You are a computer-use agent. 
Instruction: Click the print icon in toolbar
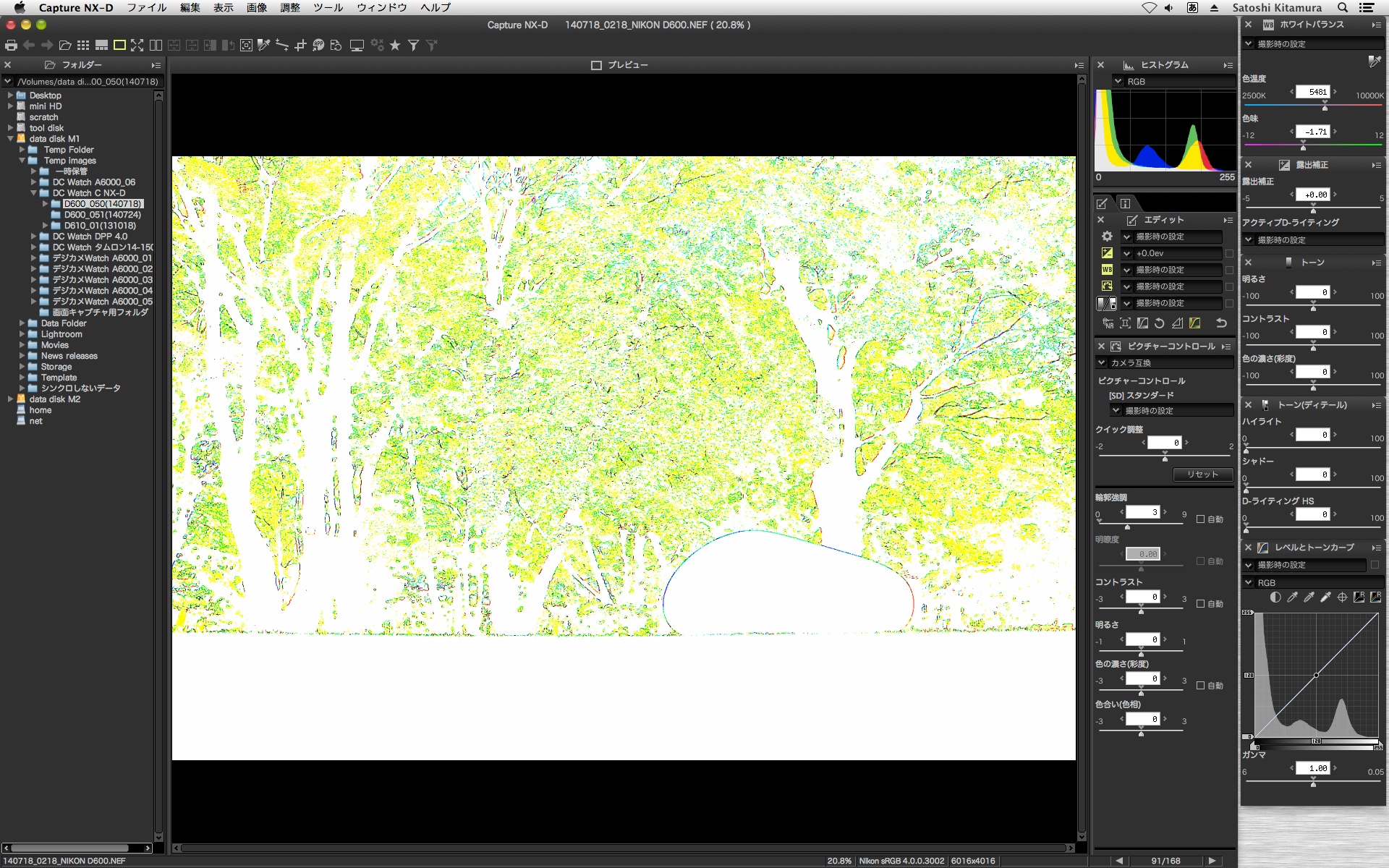click(11, 46)
